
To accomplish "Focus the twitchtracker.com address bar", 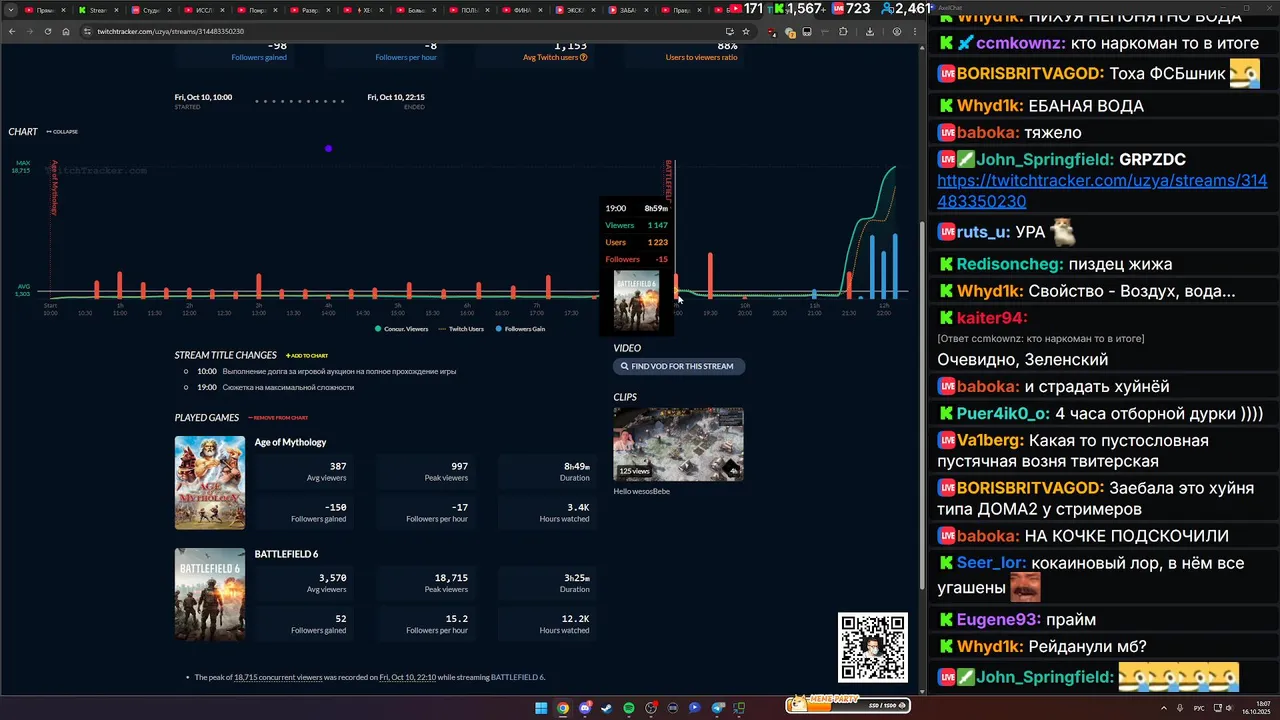I will pos(400,31).
